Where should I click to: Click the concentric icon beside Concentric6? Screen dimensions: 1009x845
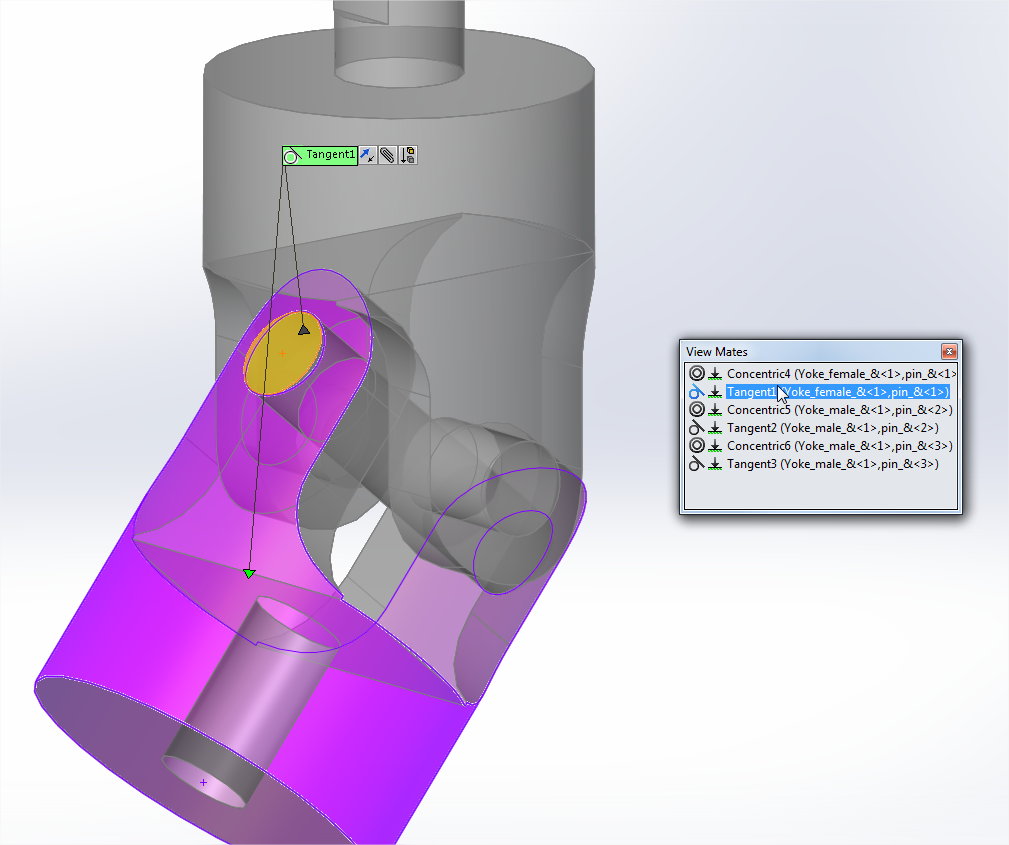[x=697, y=446]
